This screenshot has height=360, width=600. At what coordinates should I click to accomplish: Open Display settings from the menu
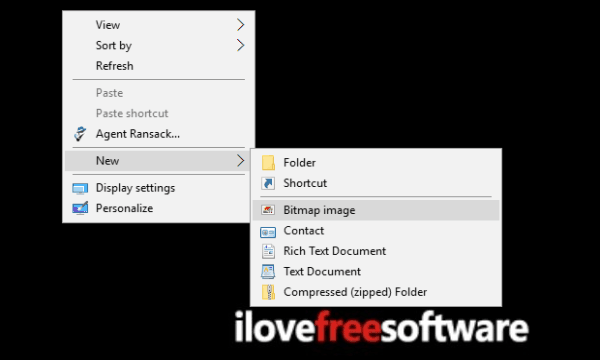158,188
